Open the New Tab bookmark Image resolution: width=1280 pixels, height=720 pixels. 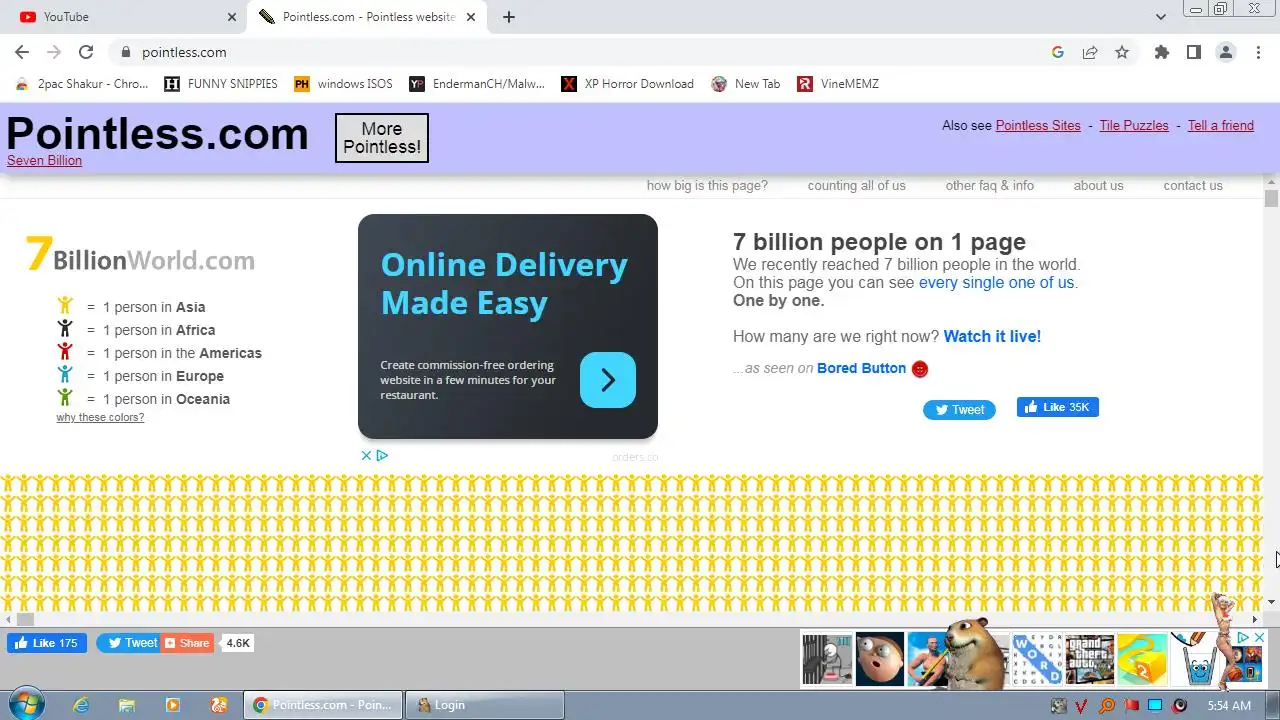click(x=746, y=84)
